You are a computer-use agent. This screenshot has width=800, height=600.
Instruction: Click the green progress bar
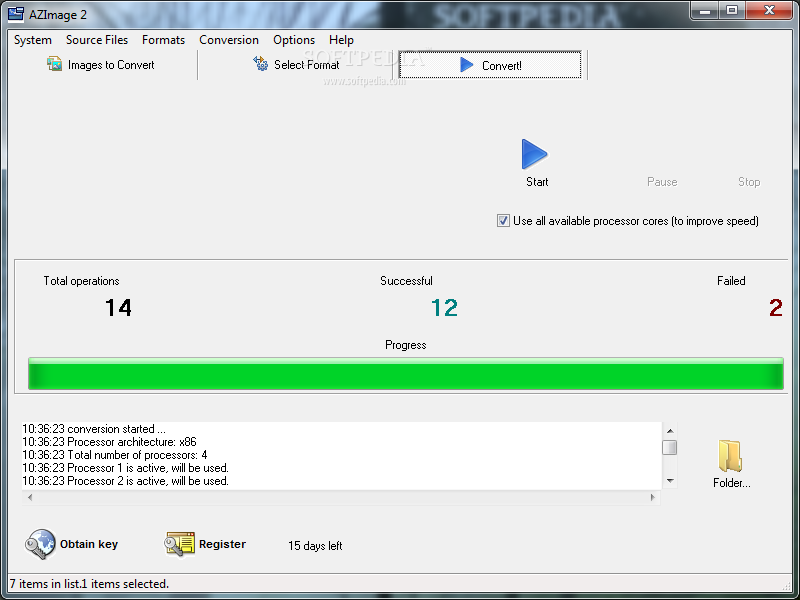tap(406, 374)
